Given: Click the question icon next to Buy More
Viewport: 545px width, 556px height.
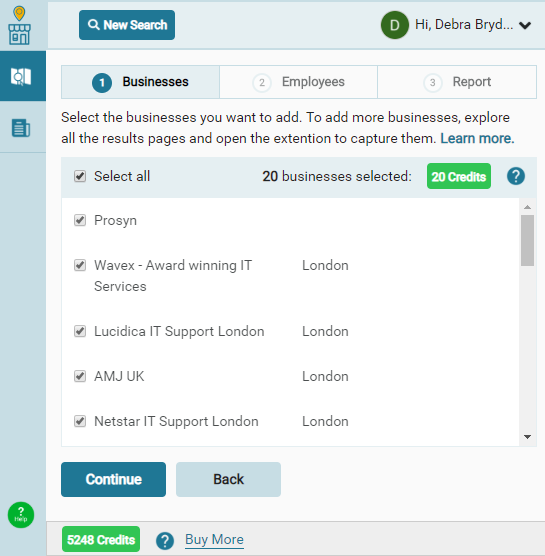Looking at the screenshot, I should click(x=165, y=540).
